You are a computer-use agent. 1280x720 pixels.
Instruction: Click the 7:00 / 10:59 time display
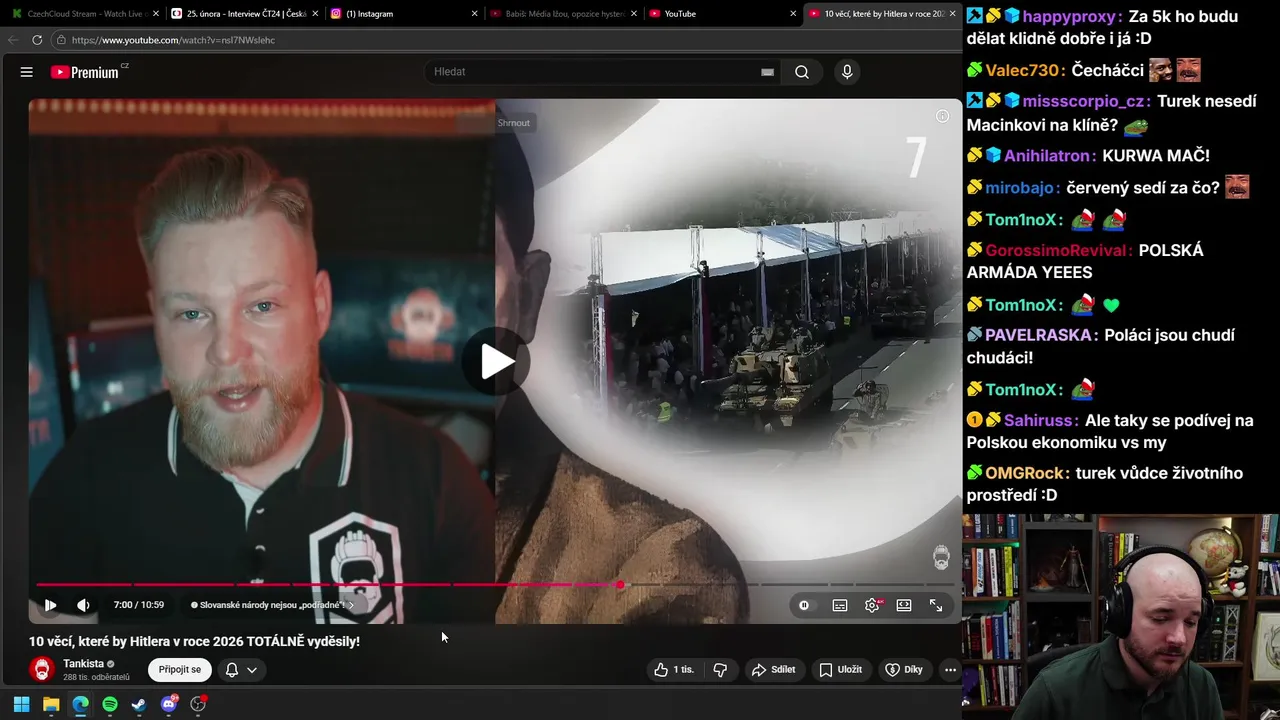[138, 605]
